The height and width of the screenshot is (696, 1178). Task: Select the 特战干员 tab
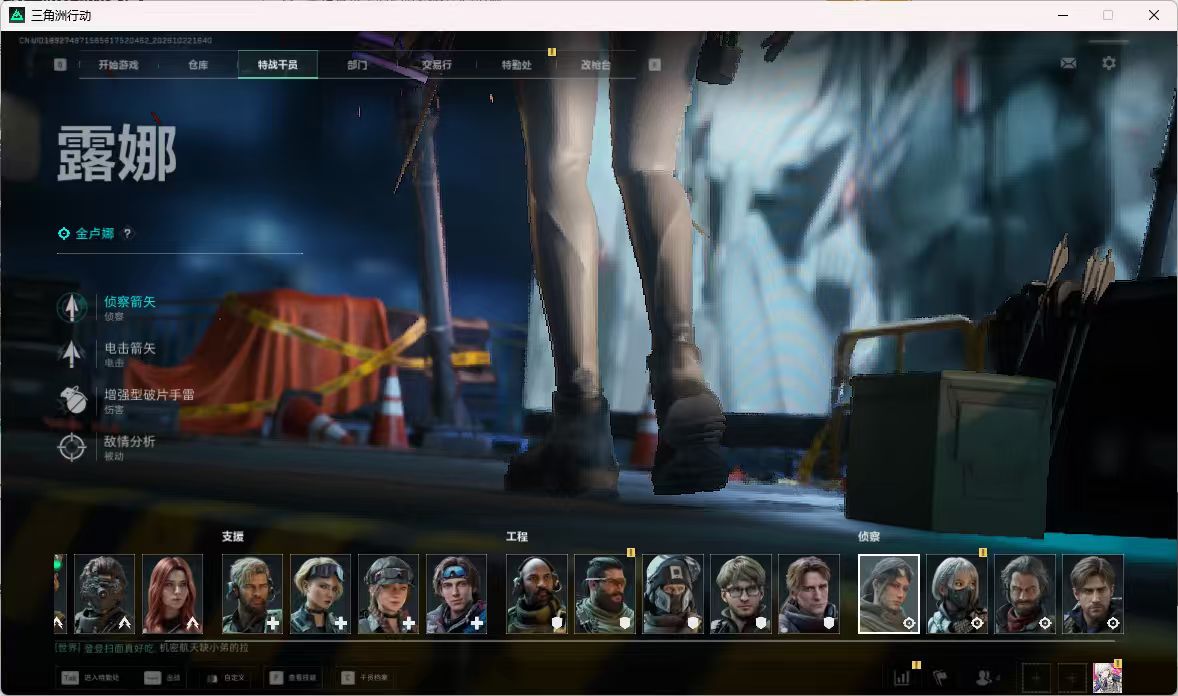click(278, 65)
